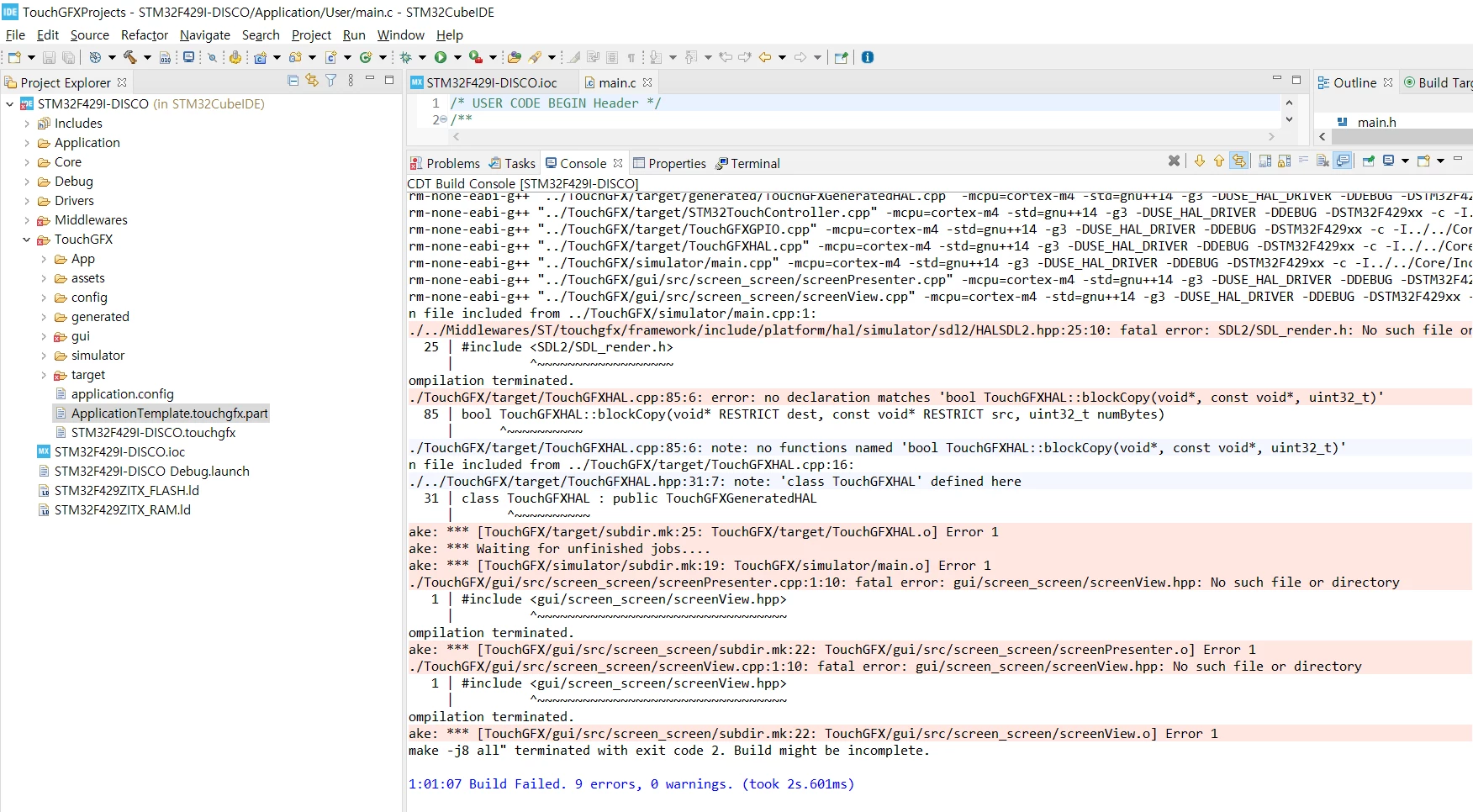Switch to the Problems tab
The image size is (1473, 812).
[445, 163]
